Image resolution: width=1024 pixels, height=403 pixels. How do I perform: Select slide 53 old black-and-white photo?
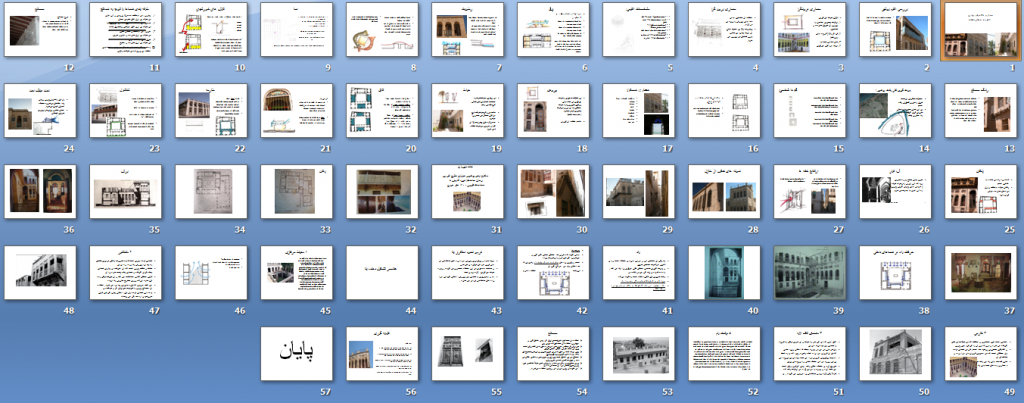(639, 353)
